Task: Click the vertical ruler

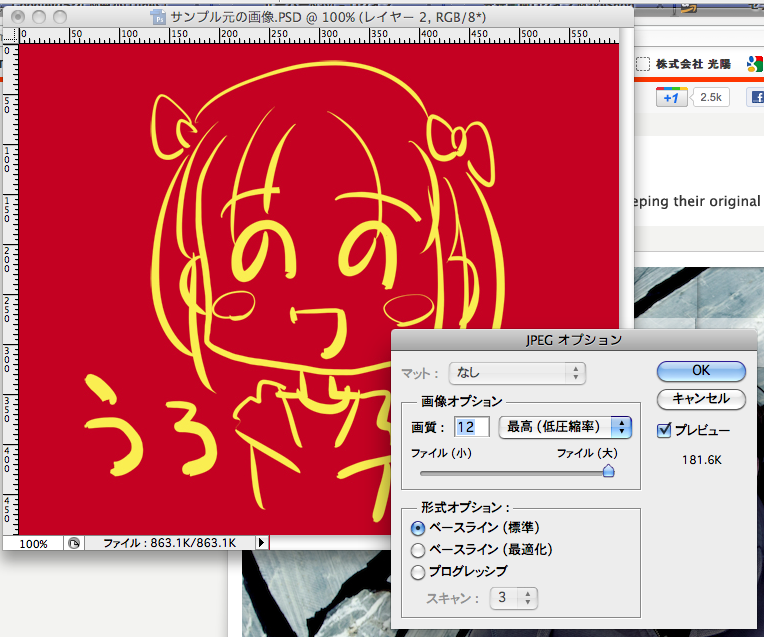Action: click(x=11, y=290)
